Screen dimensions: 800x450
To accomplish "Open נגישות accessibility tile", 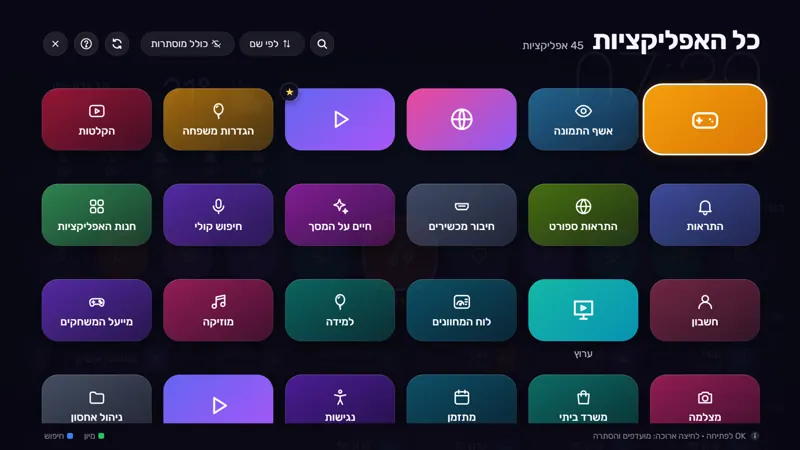I will 340,399.
